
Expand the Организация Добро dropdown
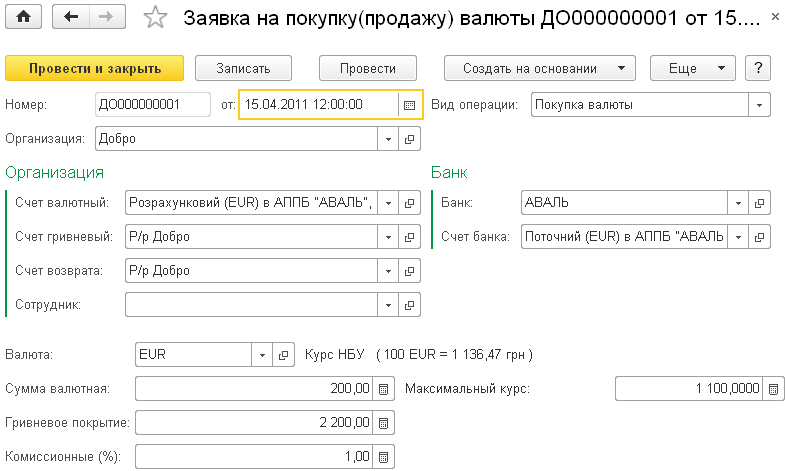[388, 139]
